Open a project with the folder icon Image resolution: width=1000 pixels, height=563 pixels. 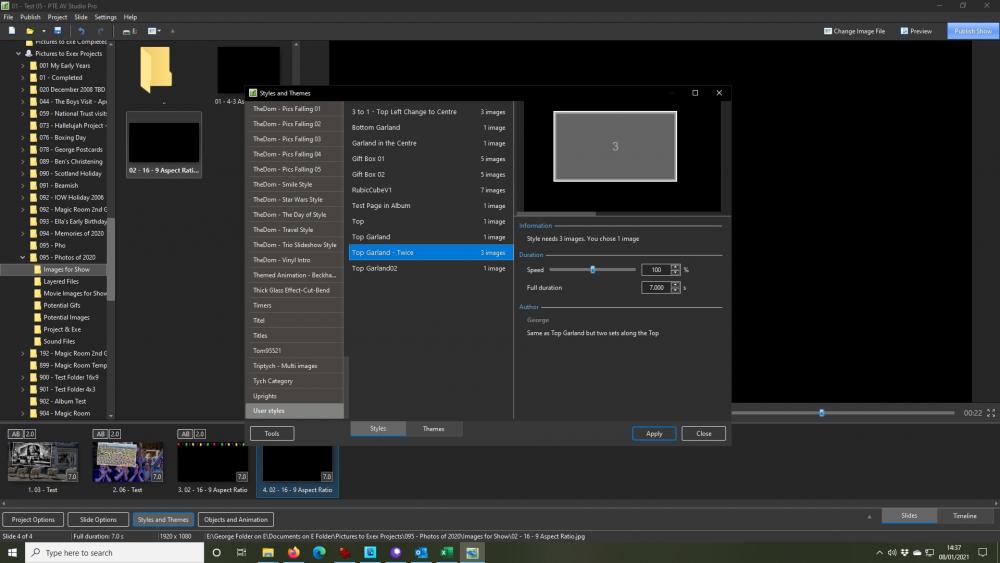pos(29,31)
